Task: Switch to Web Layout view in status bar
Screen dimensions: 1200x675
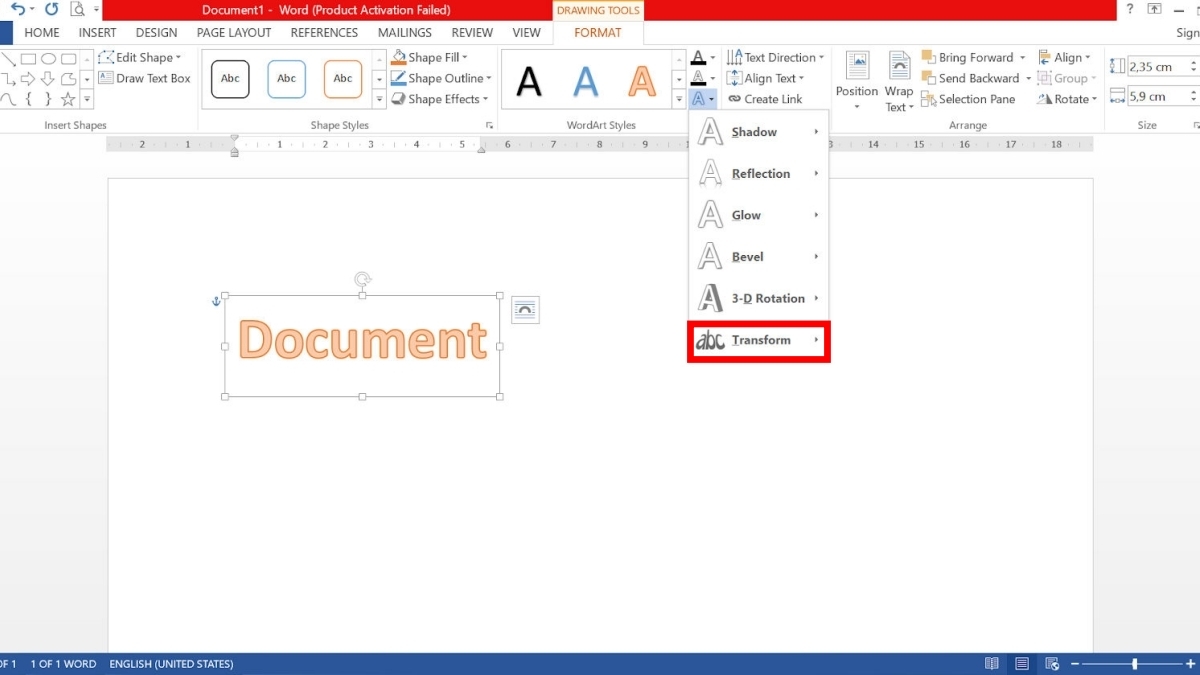Action: tap(1052, 664)
